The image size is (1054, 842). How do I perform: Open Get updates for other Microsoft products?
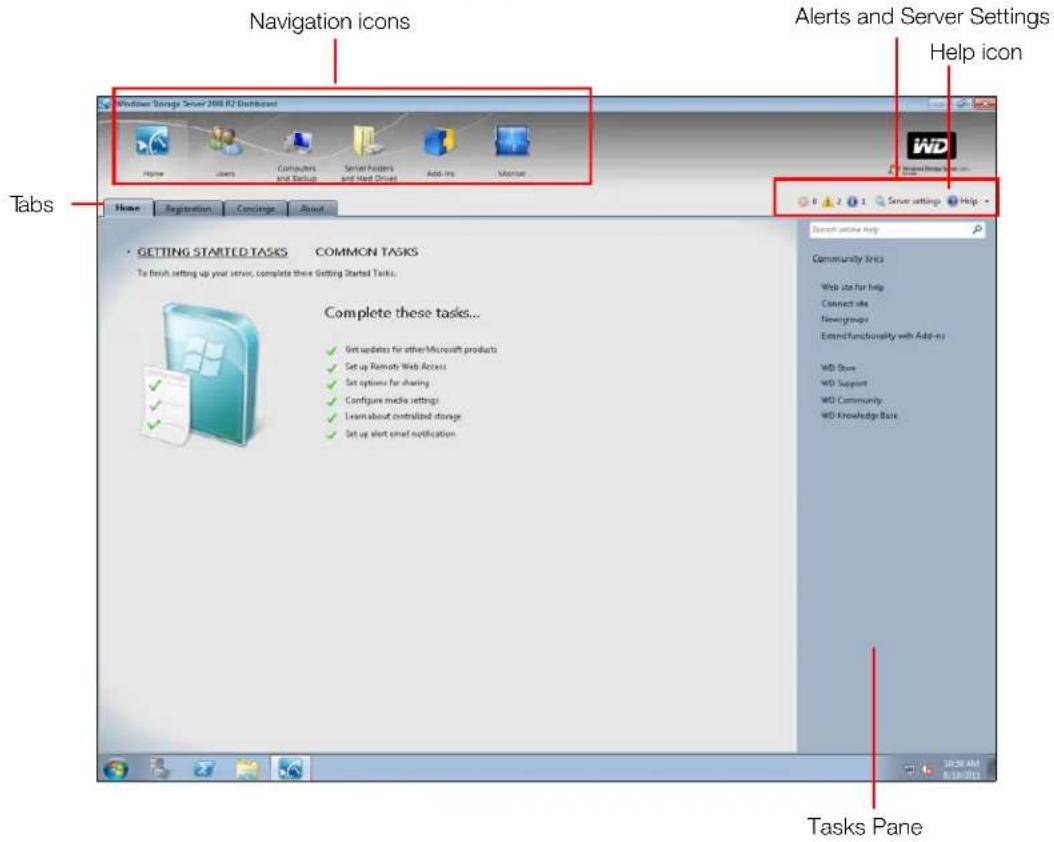click(421, 349)
